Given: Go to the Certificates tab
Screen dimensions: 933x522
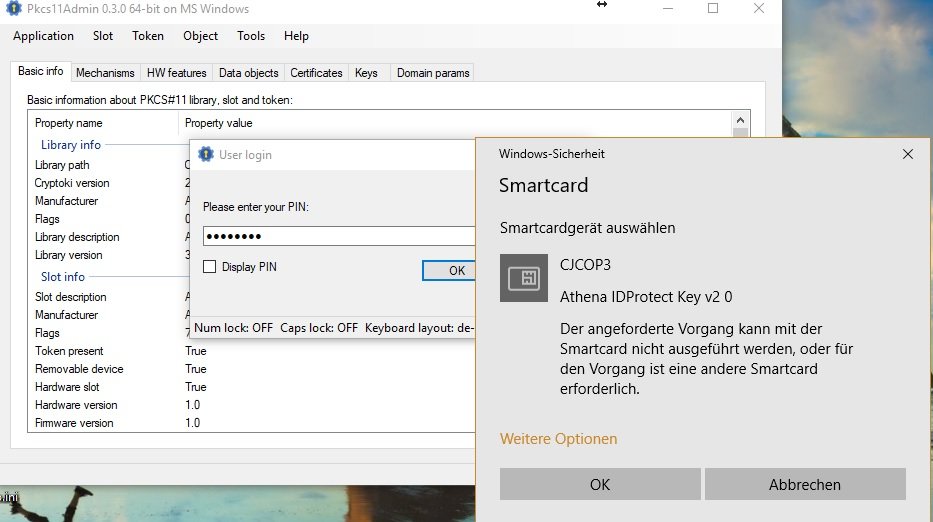Looking at the screenshot, I should [x=316, y=73].
